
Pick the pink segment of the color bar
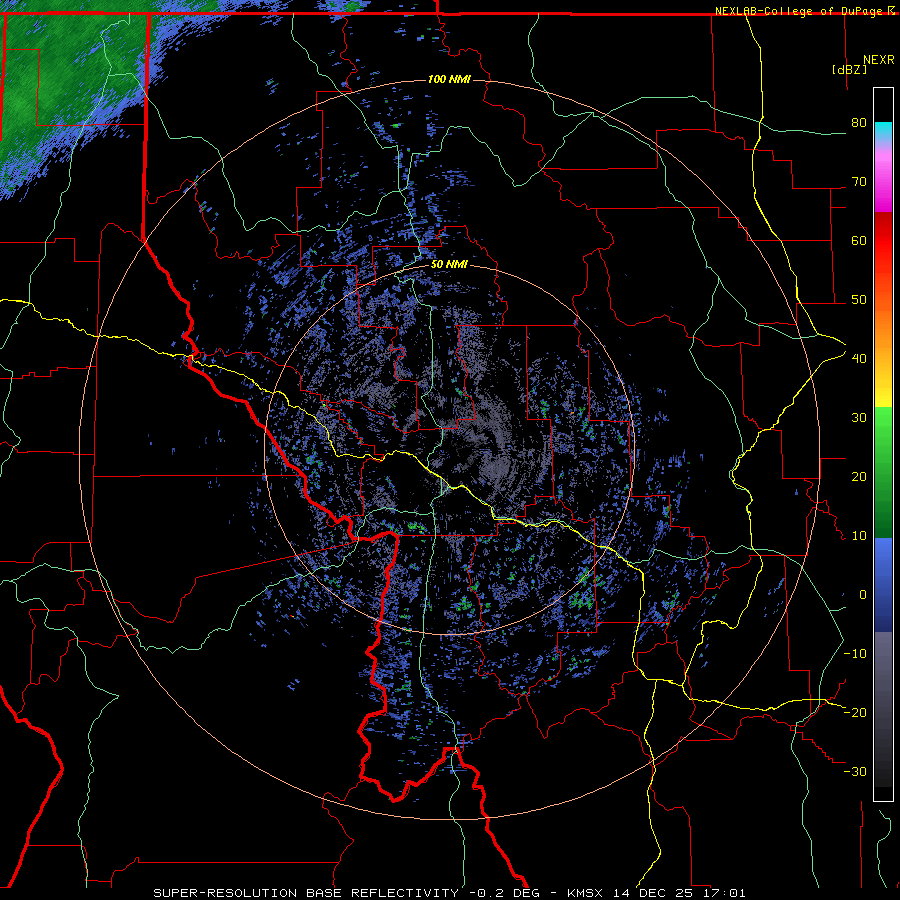click(x=883, y=178)
